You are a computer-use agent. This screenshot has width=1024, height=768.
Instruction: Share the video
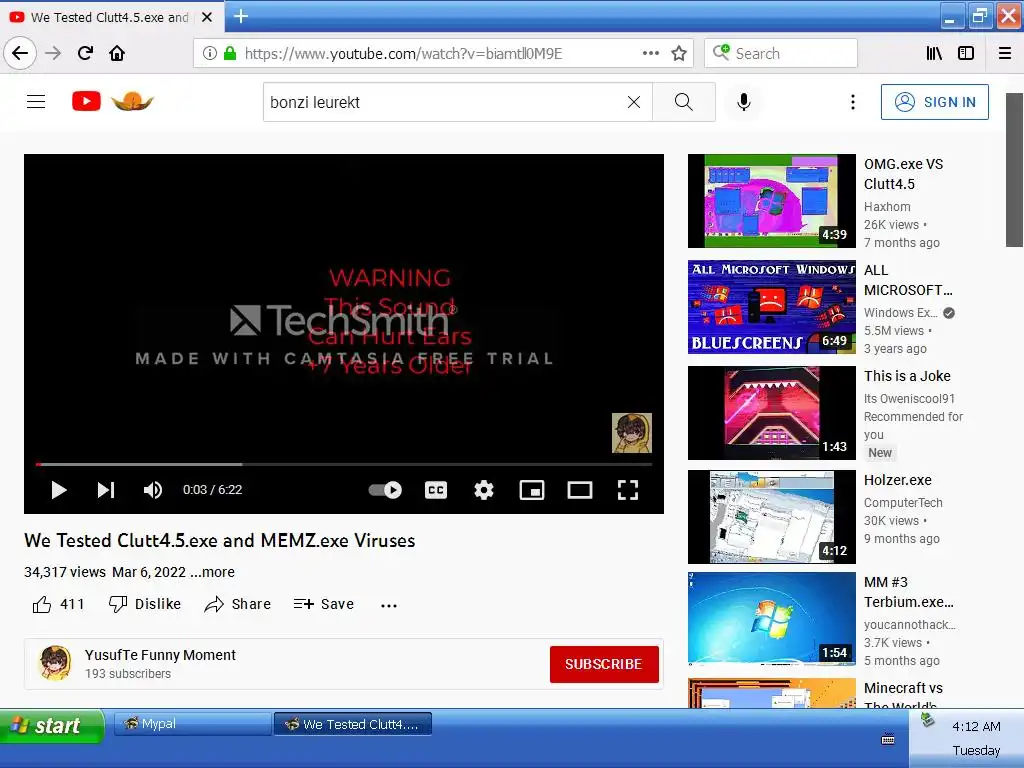point(238,604)
